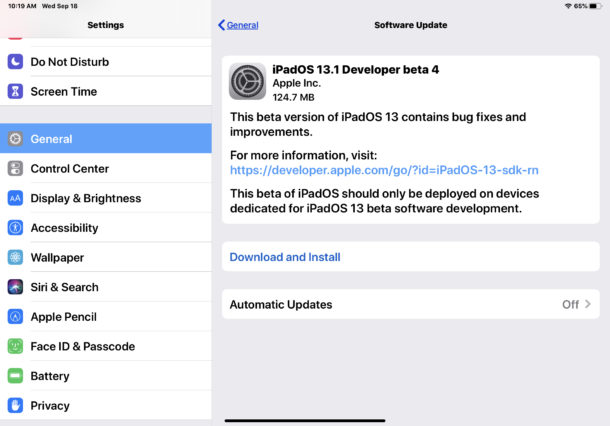Tap the iPadOS update settings gear icon

tap(247, 82)
